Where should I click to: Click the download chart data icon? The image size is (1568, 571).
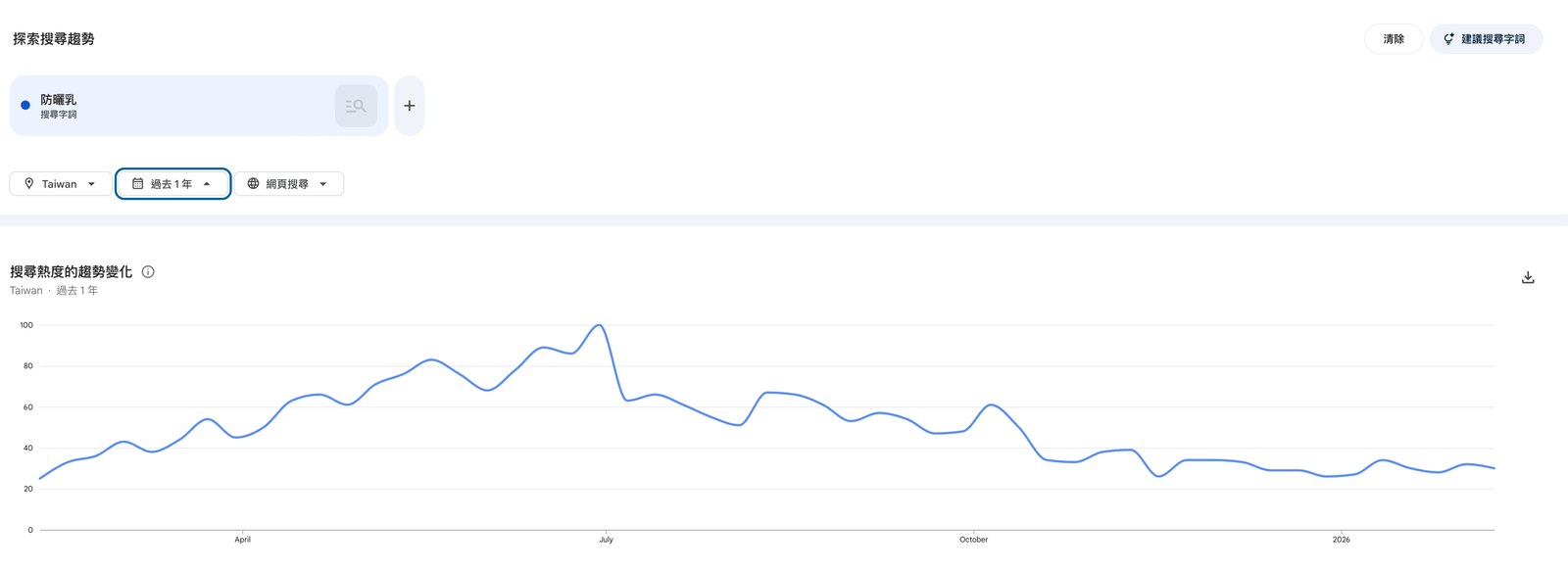click(x=1528, y=277)
